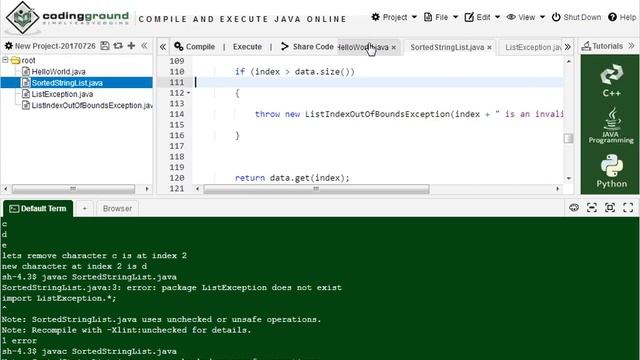The width and height of the screenshot is (640, 360).
Task: Switch to the SortedStringList.java tab
Action: pos(447,47)
